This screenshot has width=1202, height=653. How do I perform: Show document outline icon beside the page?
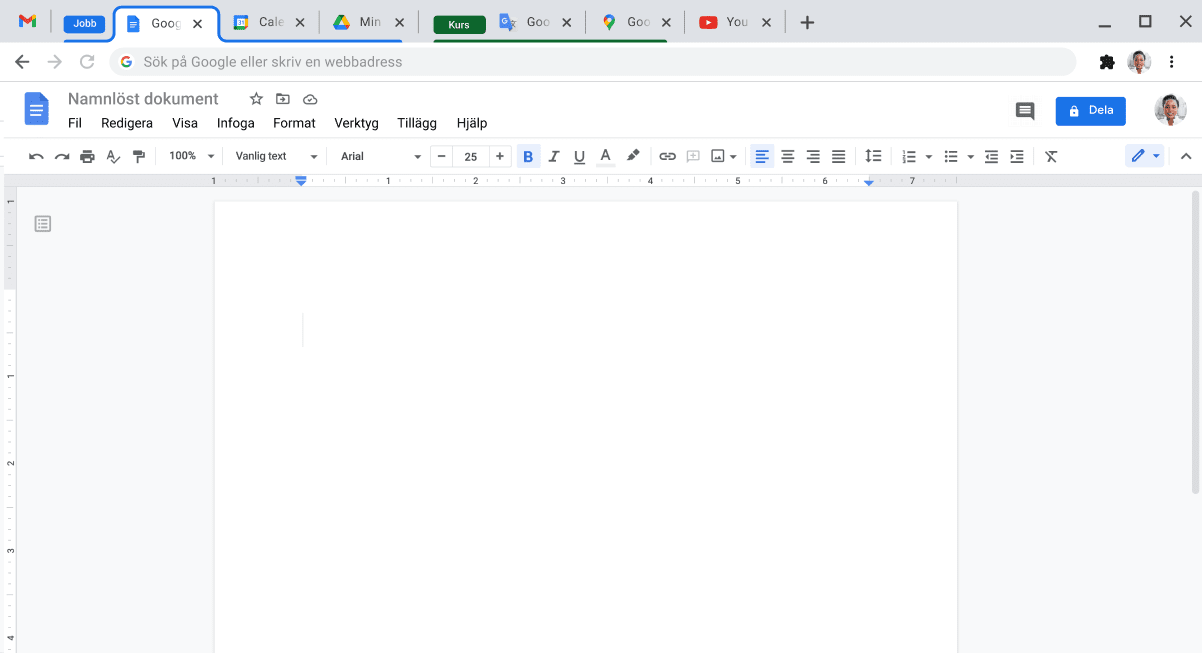point(43,224)
